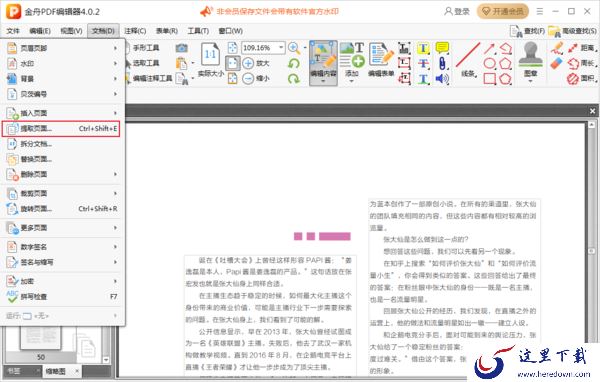Open the Crop Pages (裁剪页面) submenu
Screen dimensions: 600x382
[x=63, y=193]
